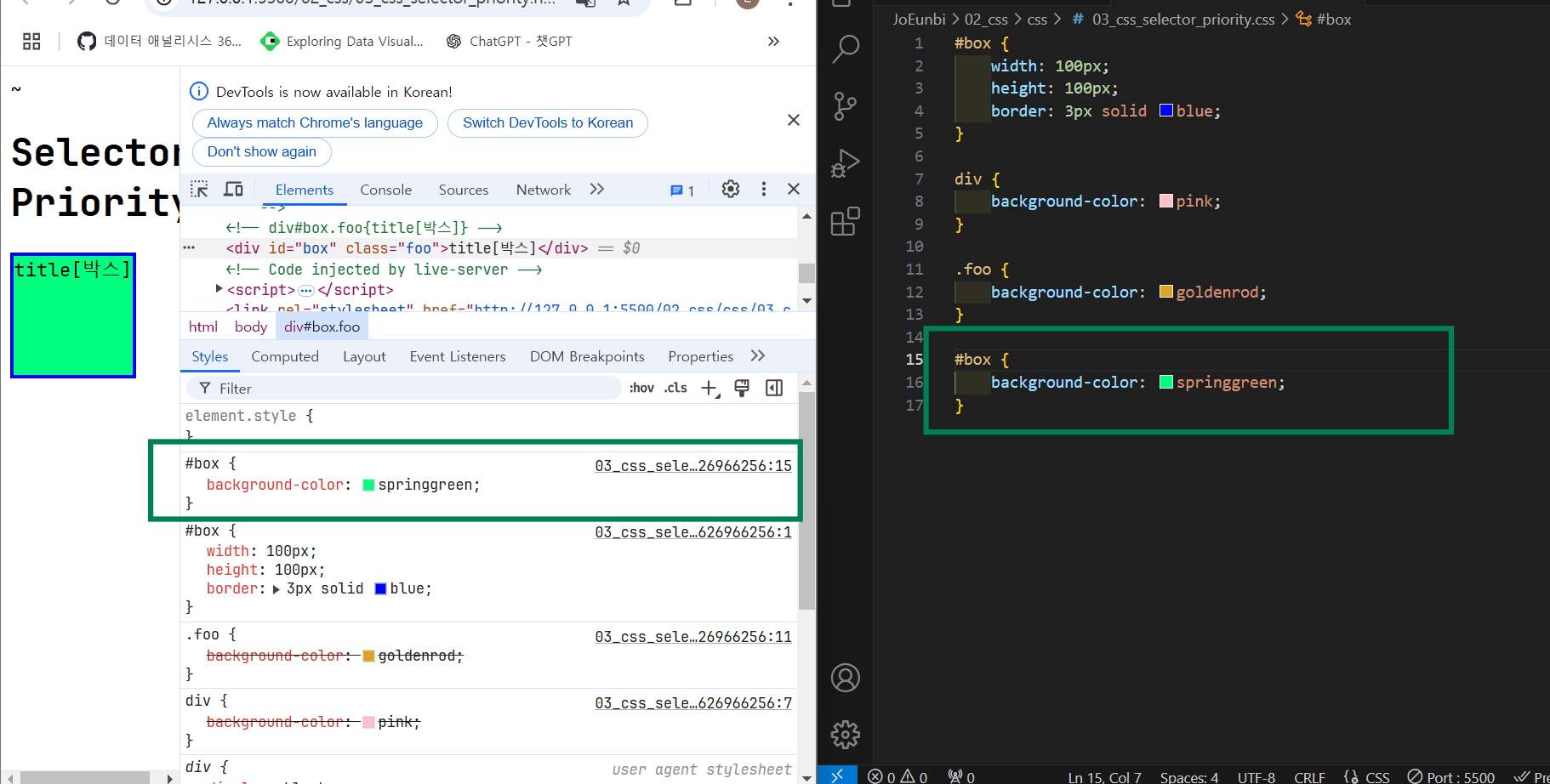
Task: Open source link for div pink rule
Action: tap(693, 702)
